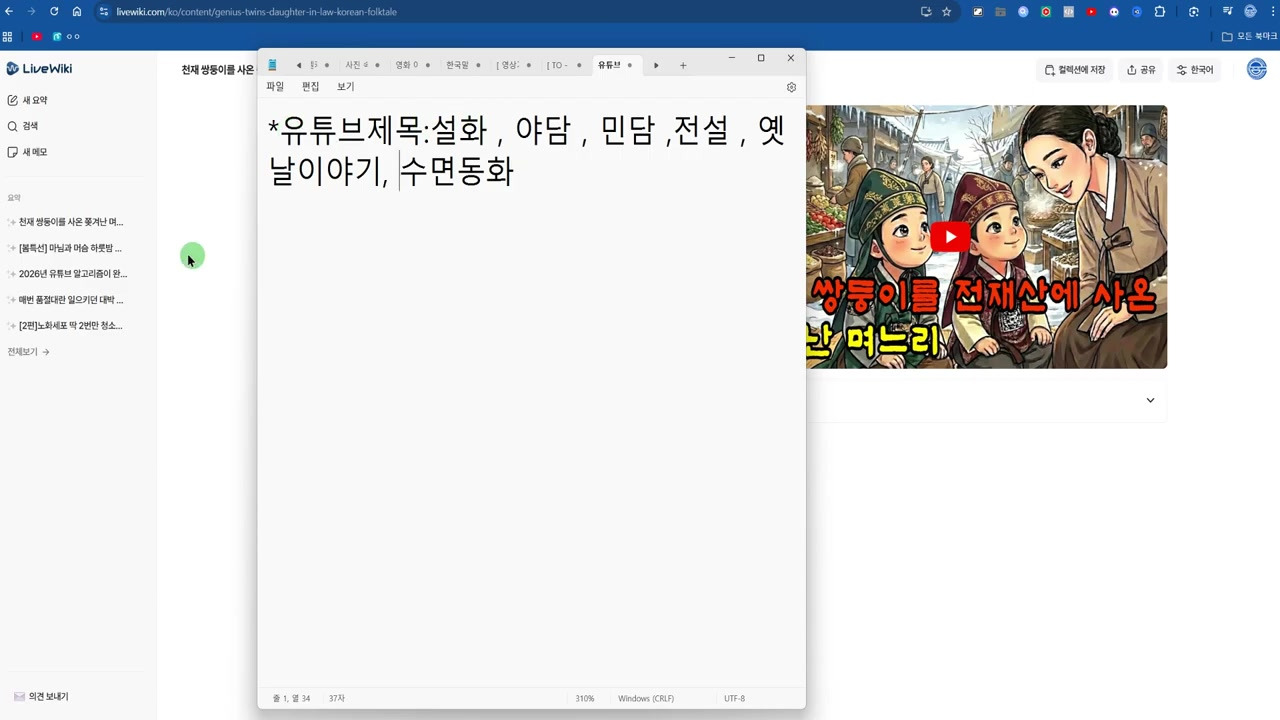Open the code brackets extension icon
Screen dimensions: 1280x720
1069,12
